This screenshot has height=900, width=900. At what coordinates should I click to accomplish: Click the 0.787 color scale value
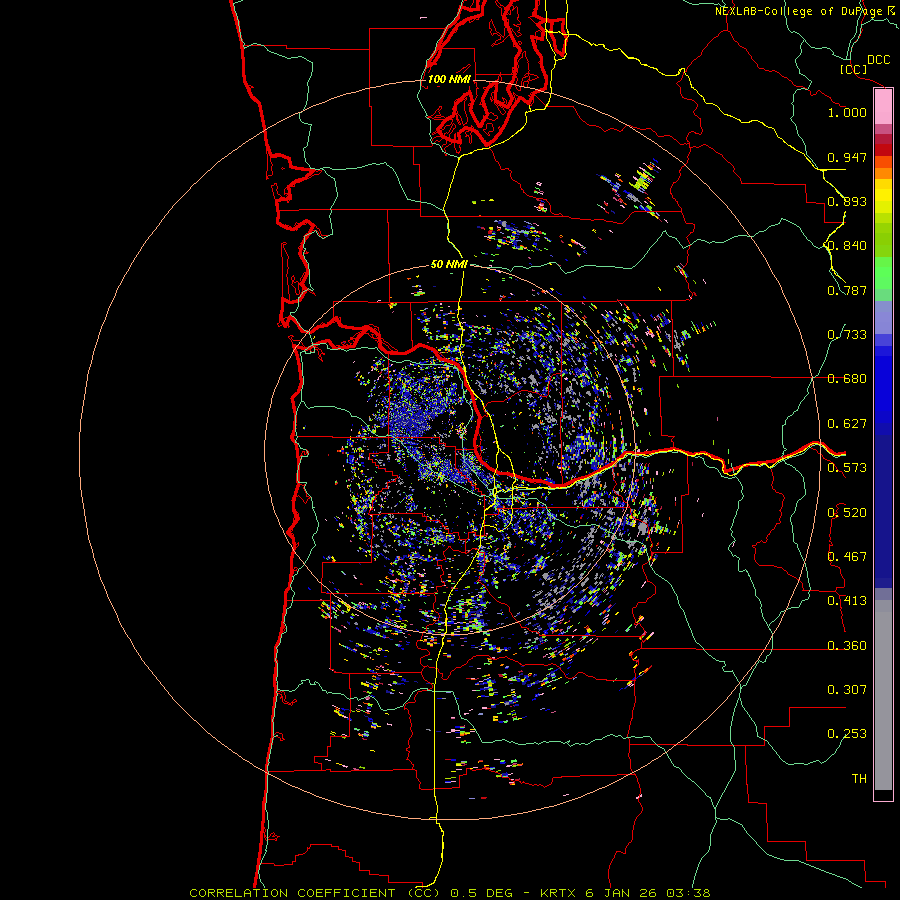coord(847,290)
